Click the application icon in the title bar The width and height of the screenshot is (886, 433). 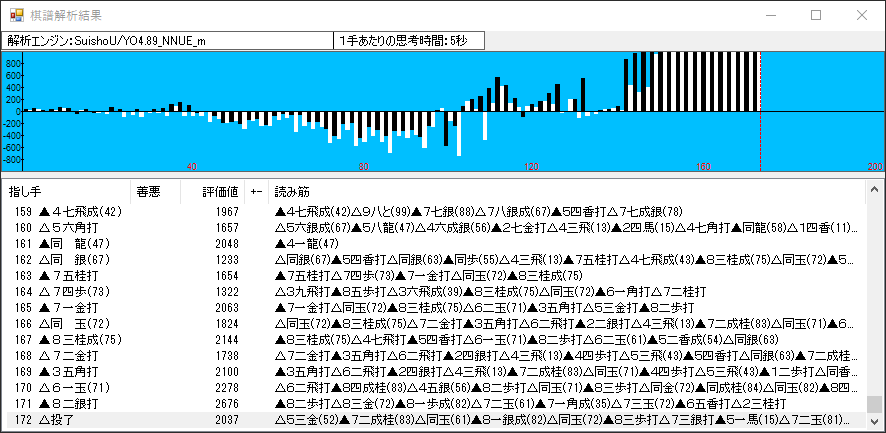[17, 15]
